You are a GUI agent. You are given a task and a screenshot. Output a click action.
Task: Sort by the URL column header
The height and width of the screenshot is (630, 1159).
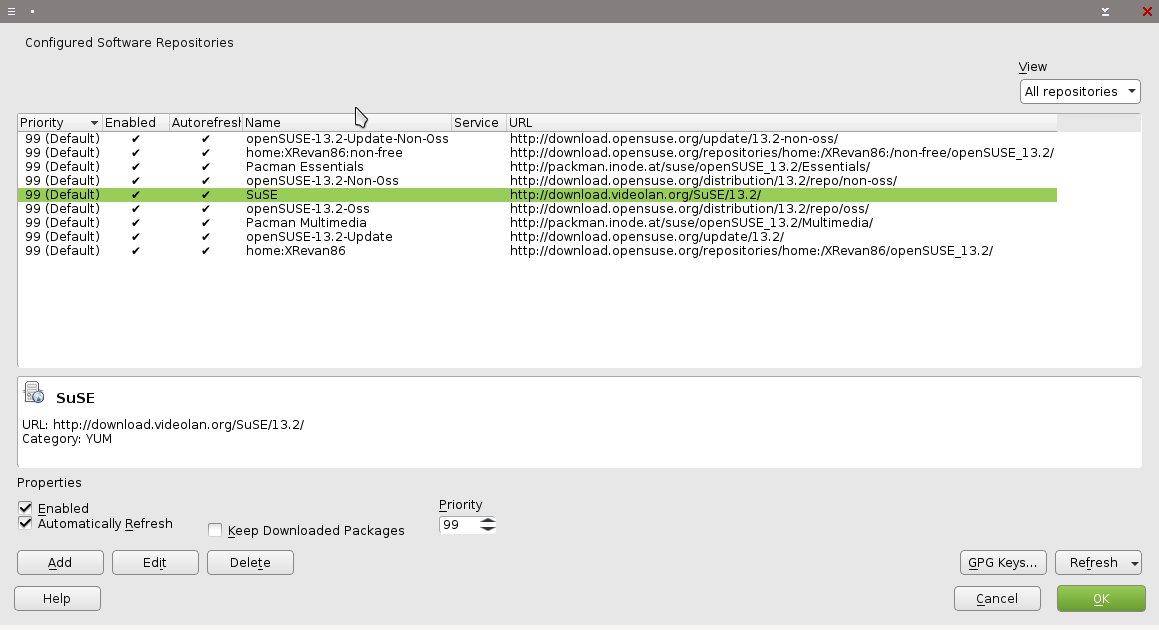click(781, 123)
